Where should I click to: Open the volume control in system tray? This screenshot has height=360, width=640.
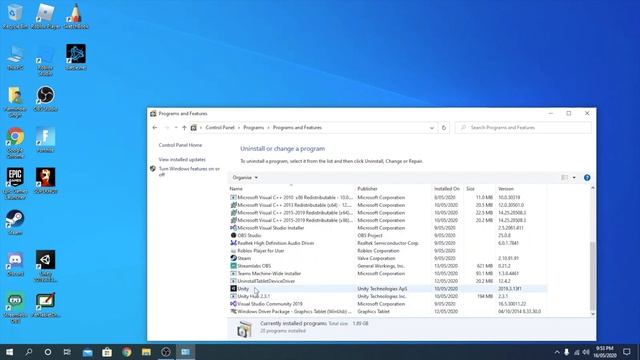pyautogui.click(x=586, y=352)
